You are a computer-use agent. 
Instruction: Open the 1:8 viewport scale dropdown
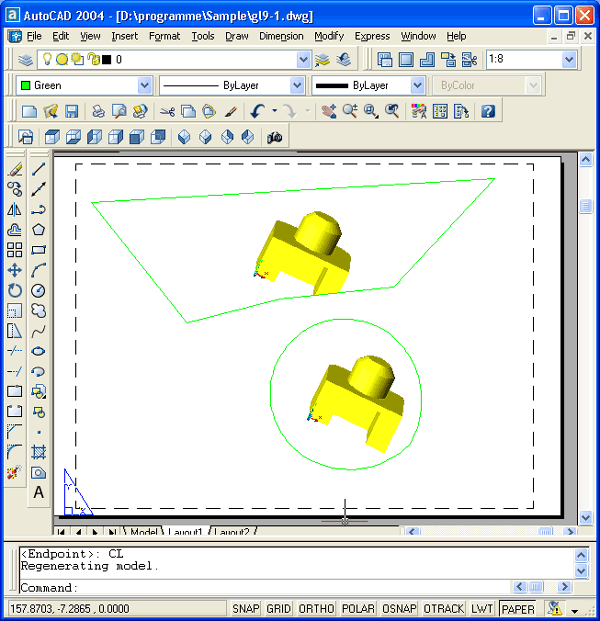point(569,60)
